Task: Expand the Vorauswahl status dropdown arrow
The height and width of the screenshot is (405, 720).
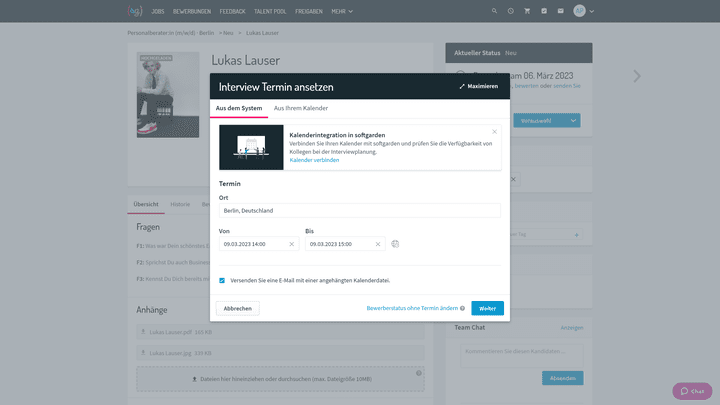Action: (x=574, y=120)
